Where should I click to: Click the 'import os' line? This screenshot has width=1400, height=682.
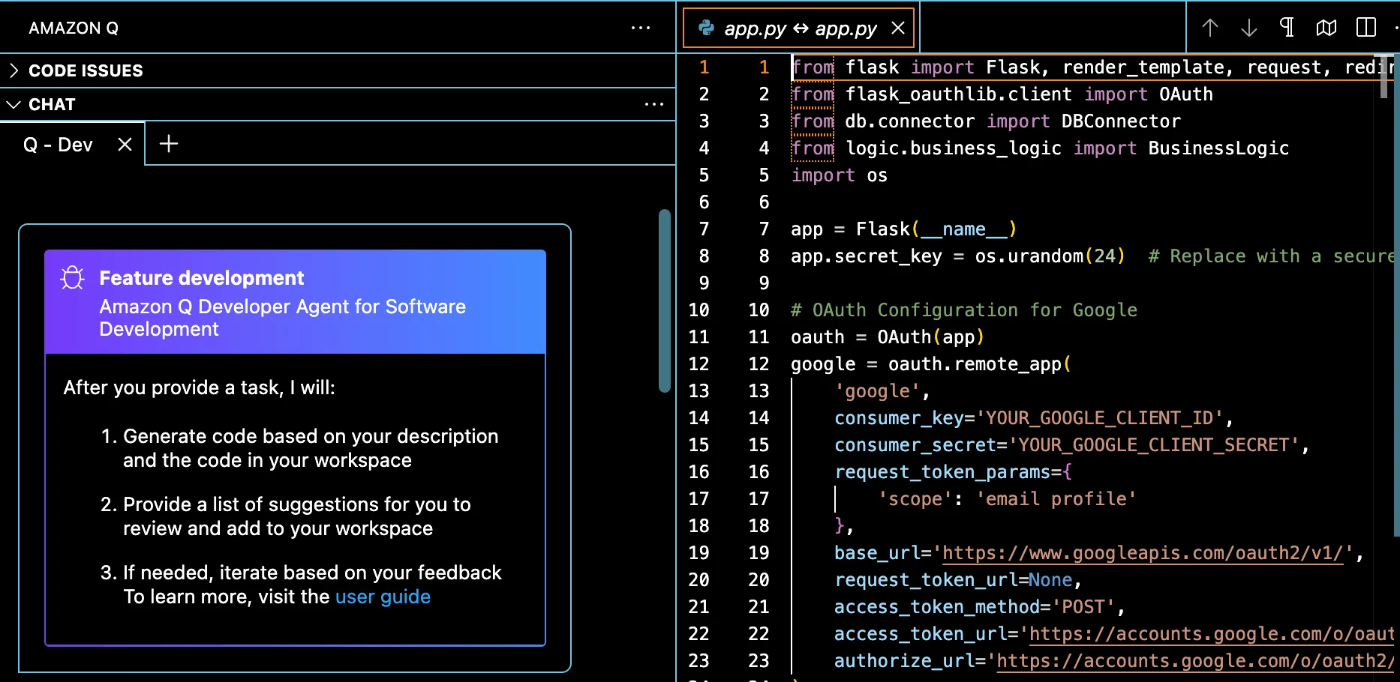(839, 175)
